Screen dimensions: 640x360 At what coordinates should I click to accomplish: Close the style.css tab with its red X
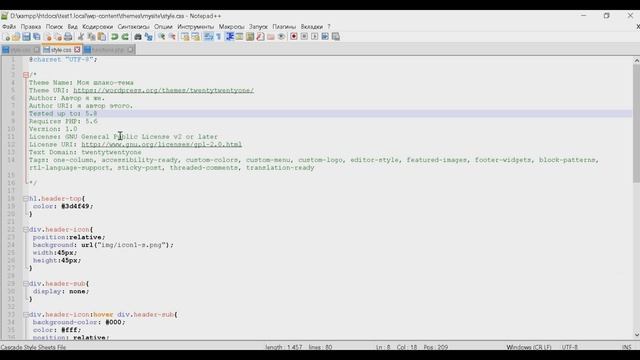click(77, 50)
